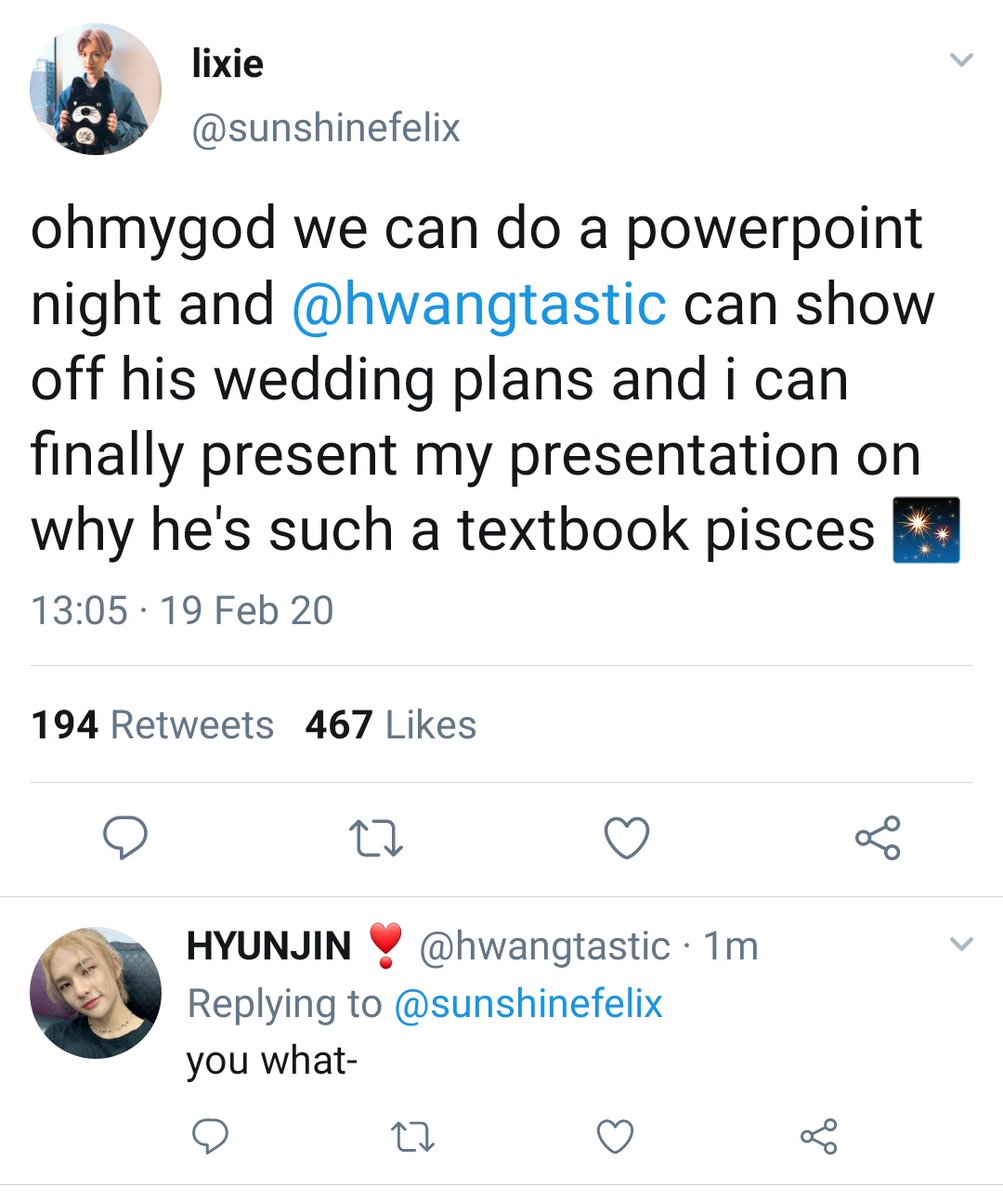This screenshot has height=1200, width=1003.
Task: Open the @sunshinefelix link in 'Replying to'
Action: 529,1003
